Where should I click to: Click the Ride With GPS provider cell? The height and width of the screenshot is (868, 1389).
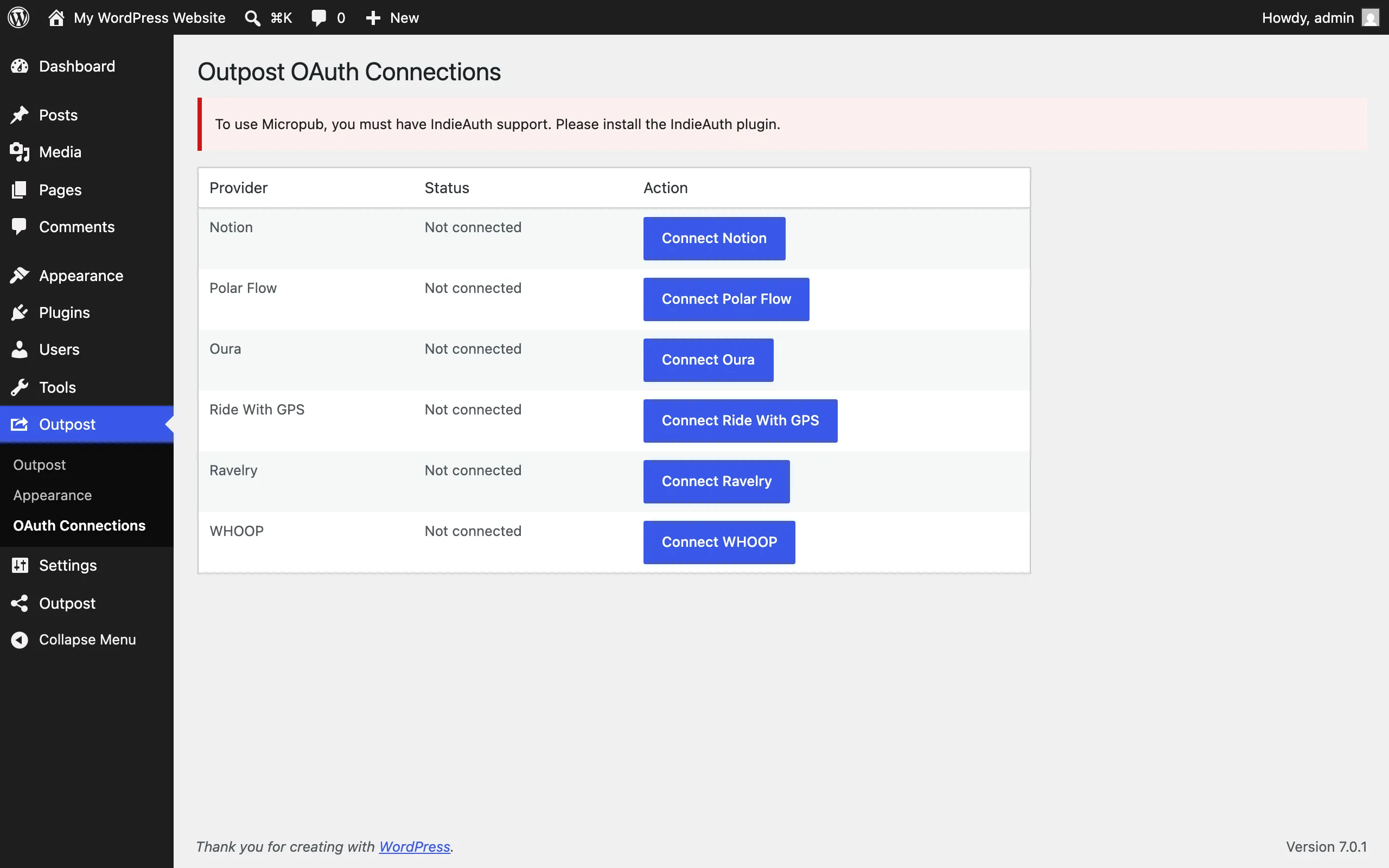click(x=257, y=410)
